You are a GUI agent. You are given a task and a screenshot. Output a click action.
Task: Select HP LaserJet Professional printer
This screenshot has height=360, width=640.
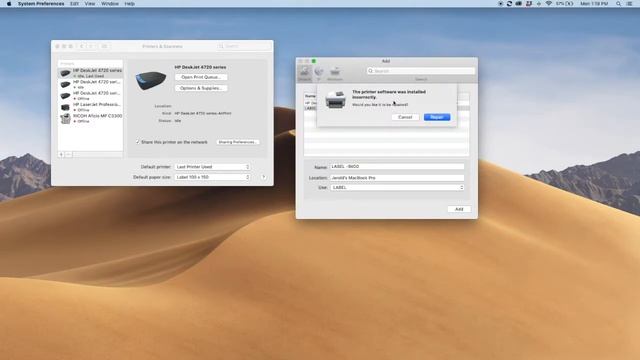pos(90,107)
